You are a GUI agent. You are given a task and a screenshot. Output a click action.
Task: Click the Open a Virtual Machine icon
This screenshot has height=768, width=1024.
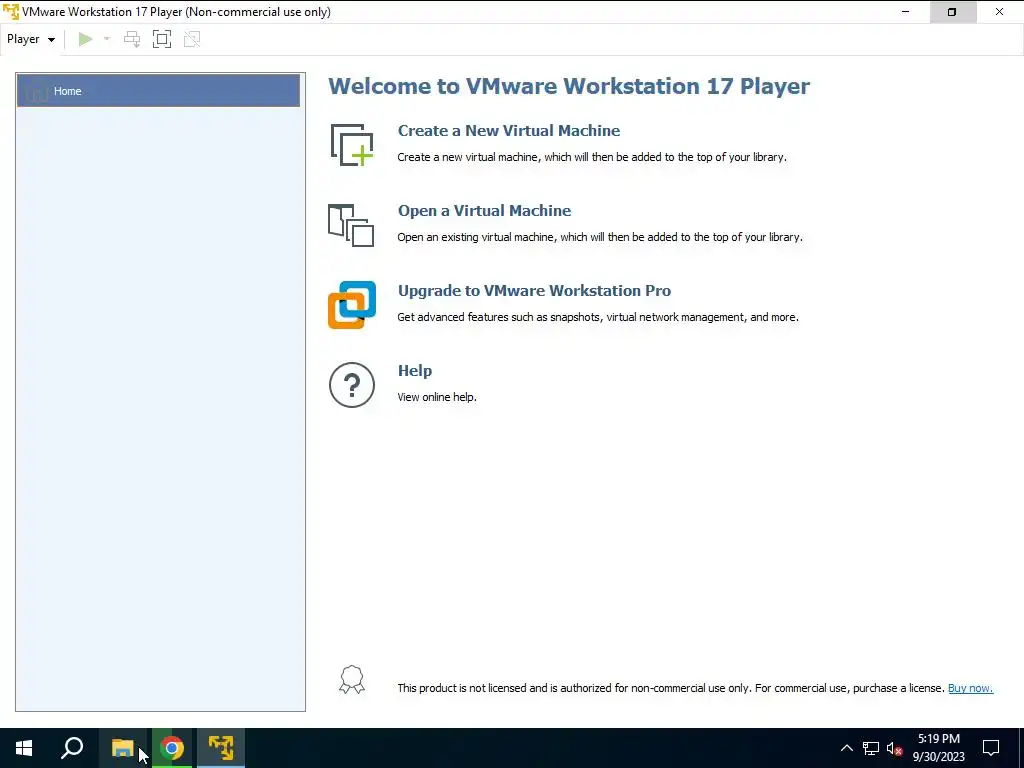pyautogui.click(x=351, y=225)
